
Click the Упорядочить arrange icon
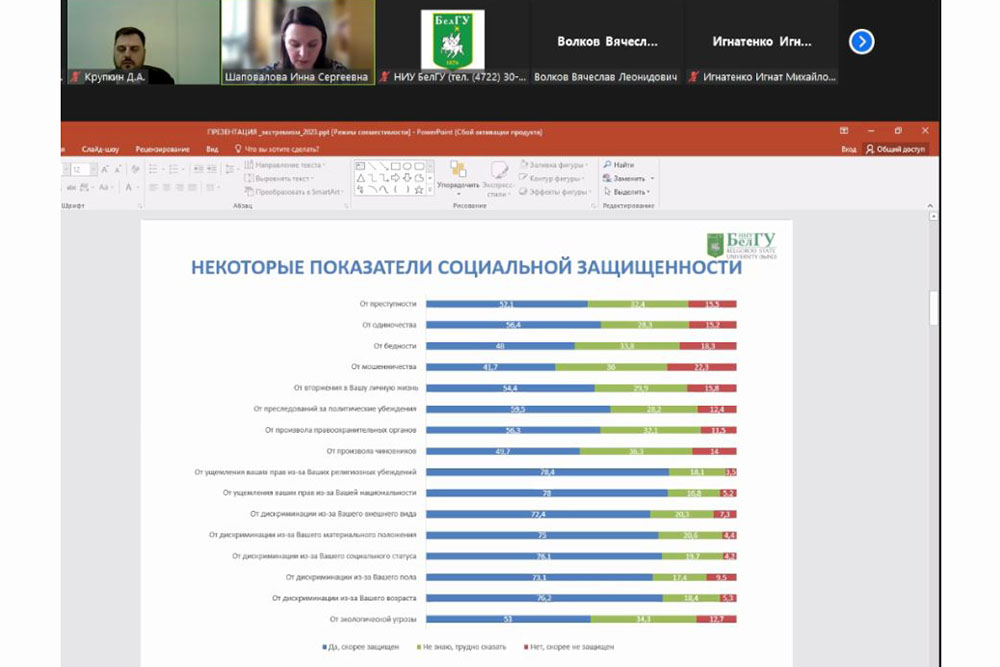(x=458, y=169)
